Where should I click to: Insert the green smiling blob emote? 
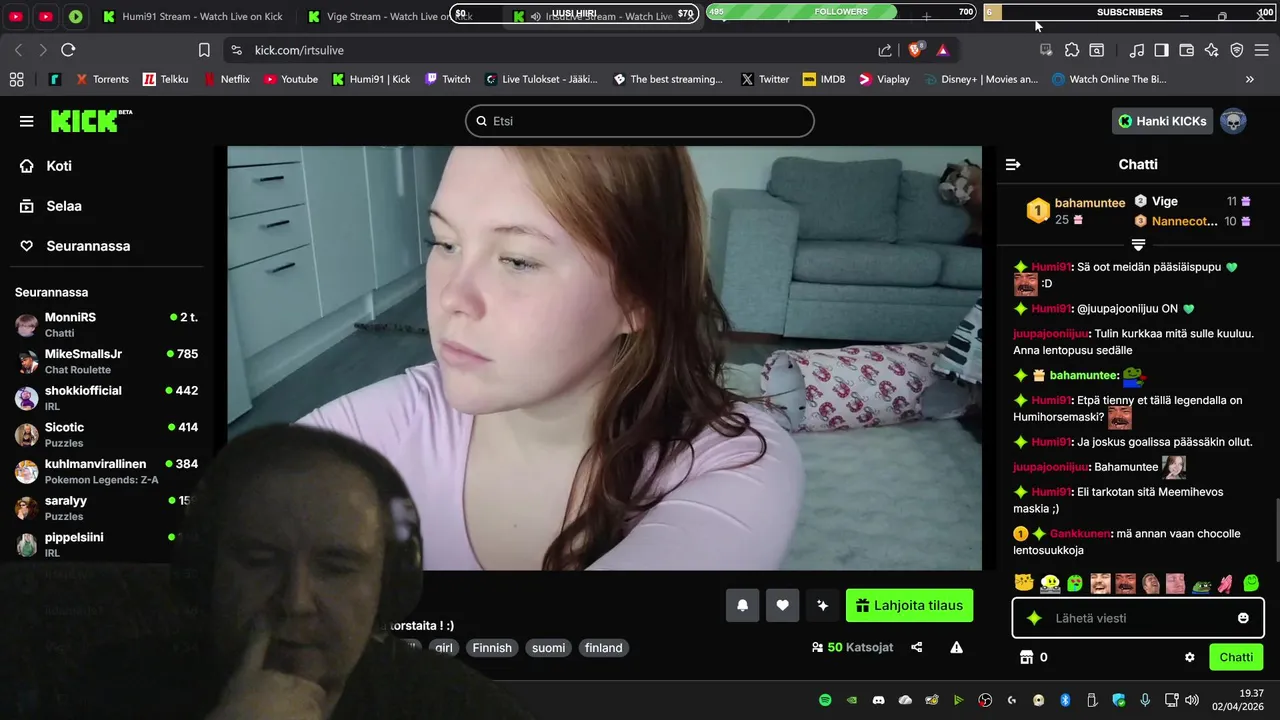tap(1251, 583)
